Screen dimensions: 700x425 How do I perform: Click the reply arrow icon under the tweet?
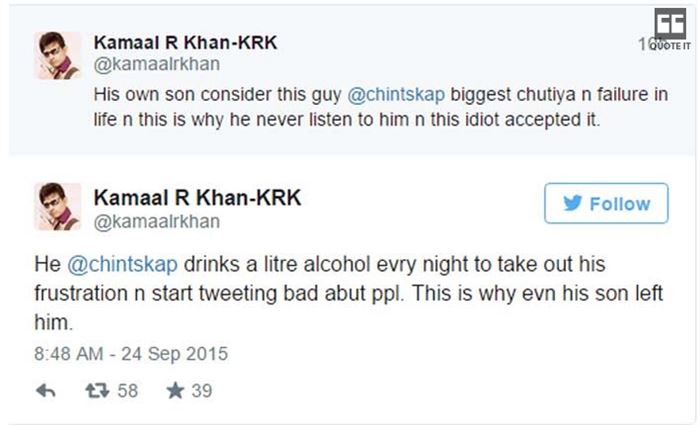pyautogui.click(x=46, y=391)
